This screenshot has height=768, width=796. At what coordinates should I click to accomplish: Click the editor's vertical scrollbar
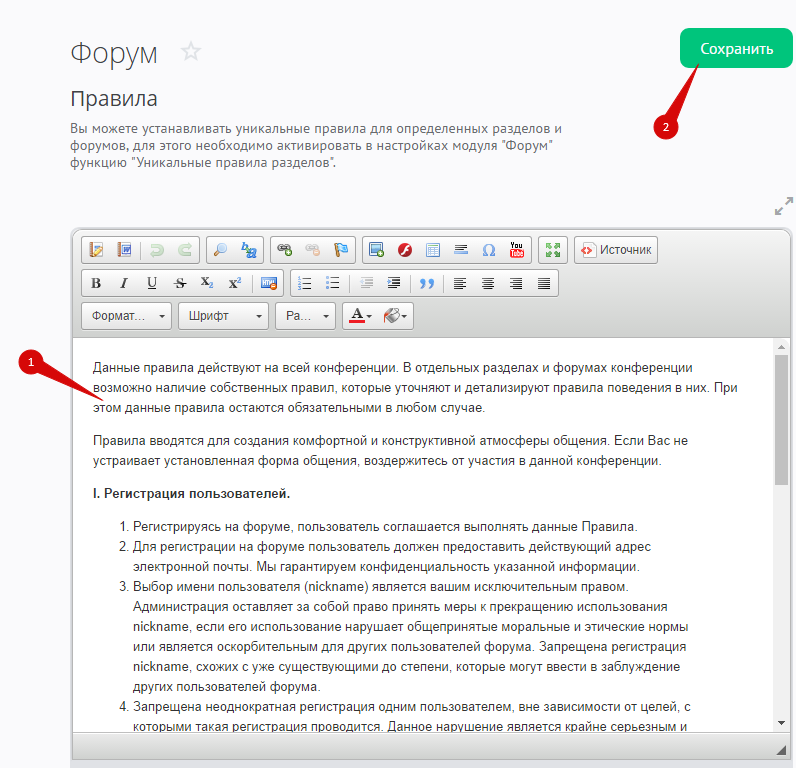[x=780, y=420]
